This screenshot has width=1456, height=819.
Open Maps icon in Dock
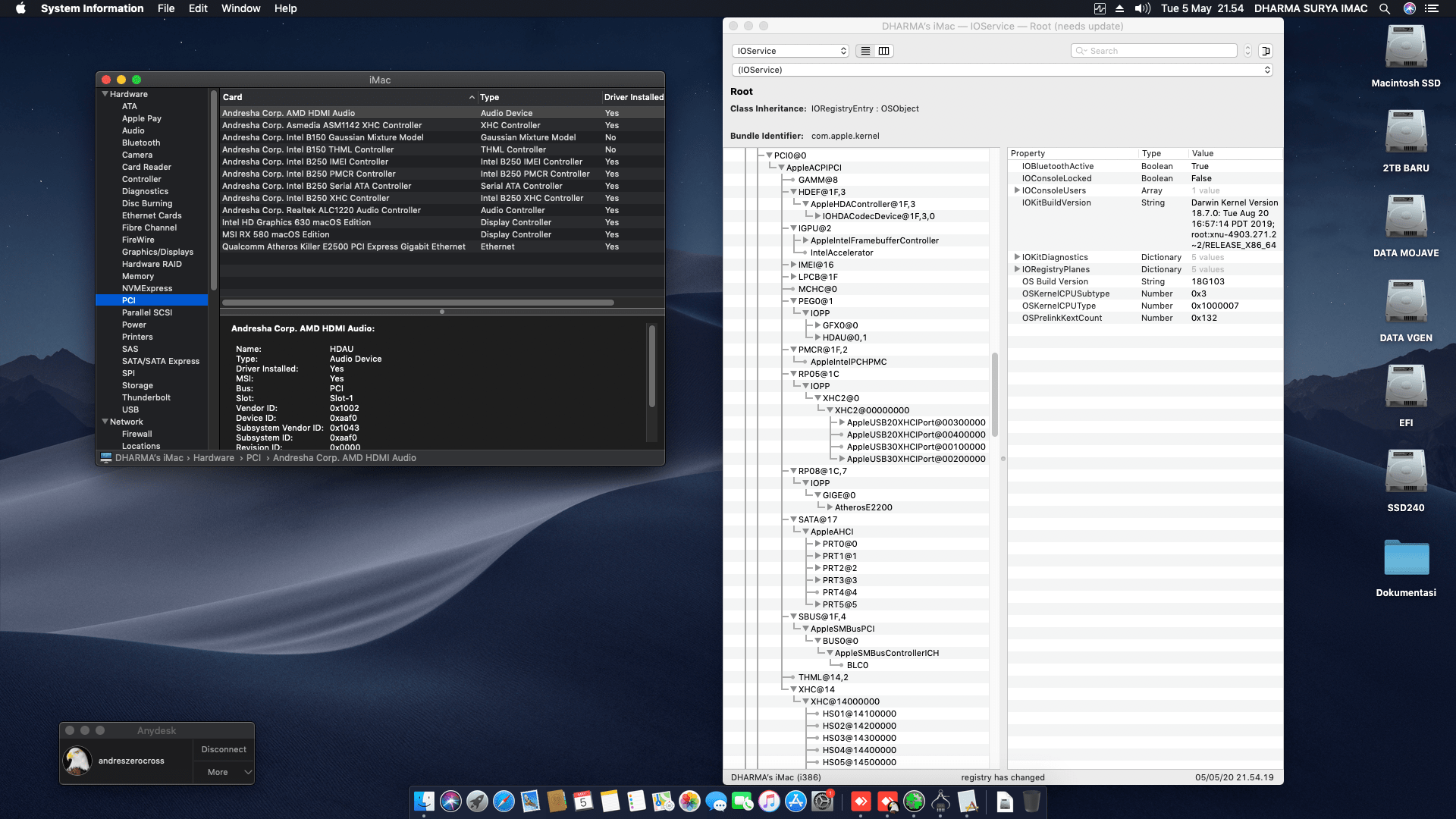(x=663, y=801)
